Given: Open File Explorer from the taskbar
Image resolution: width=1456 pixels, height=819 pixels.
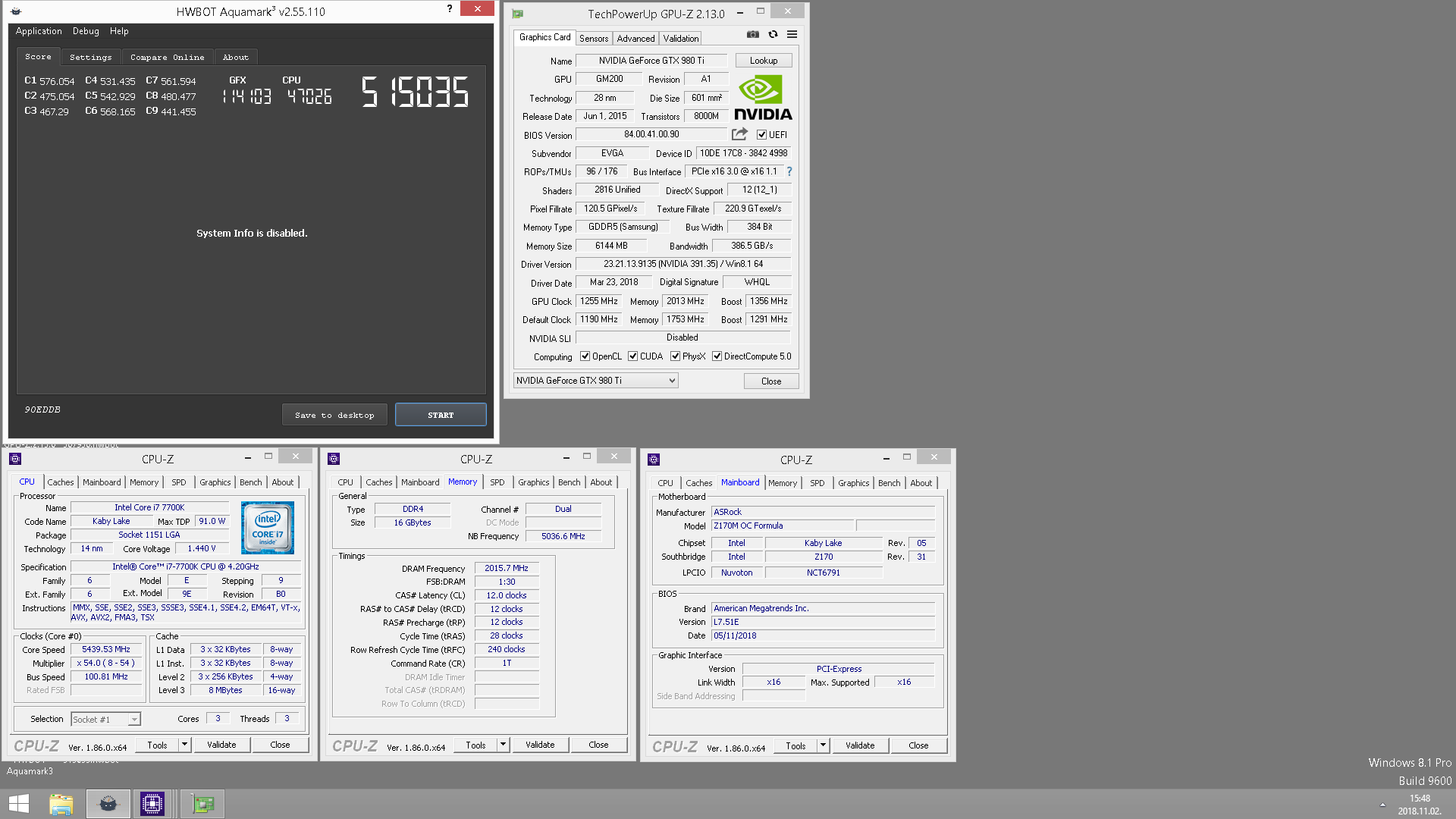Looking at the screenshot, I should [61, 804].
